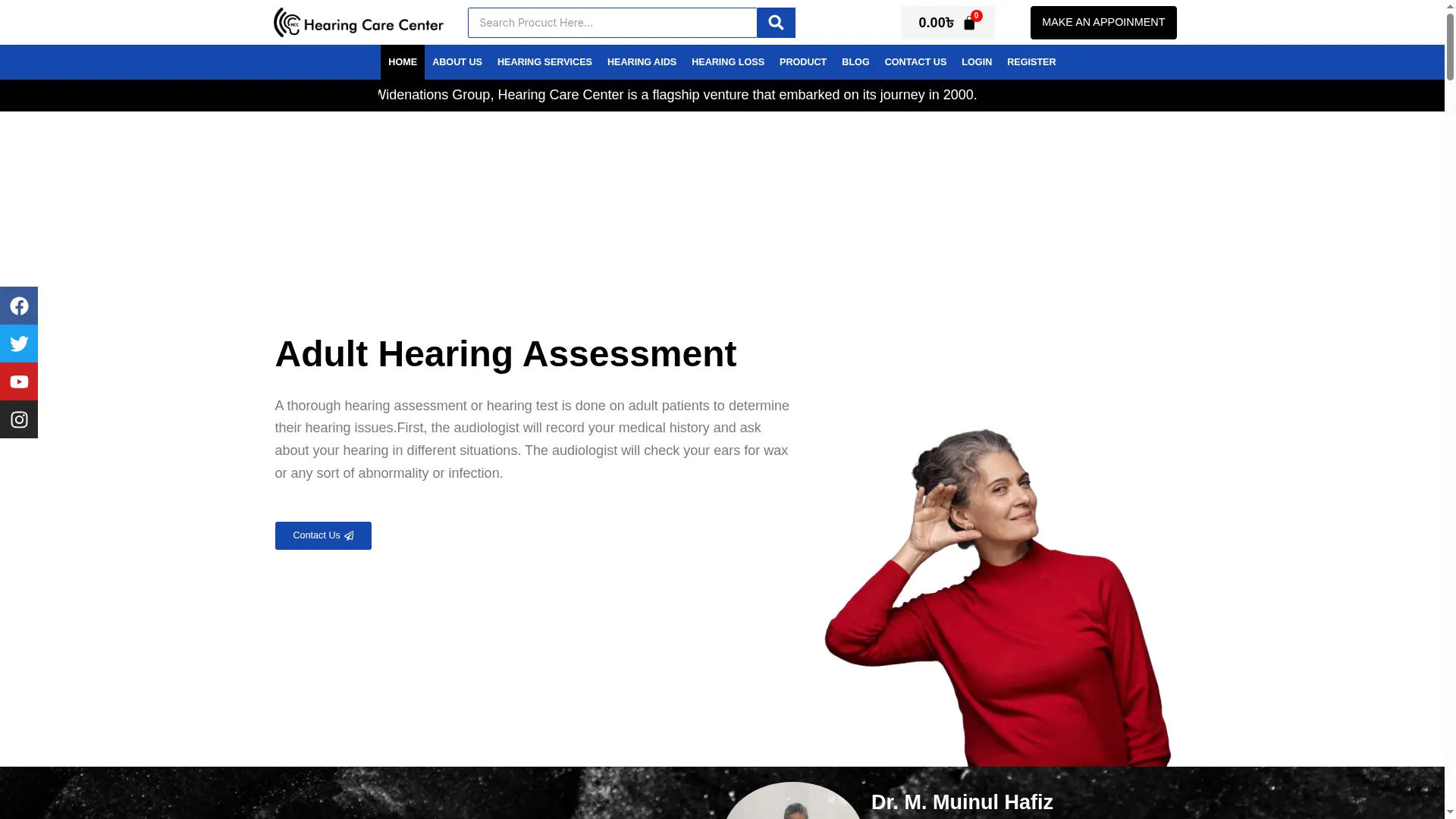Open the REGISTER menu link
The height and width of the screenshot is (819, 1456).
(1031, 62)
